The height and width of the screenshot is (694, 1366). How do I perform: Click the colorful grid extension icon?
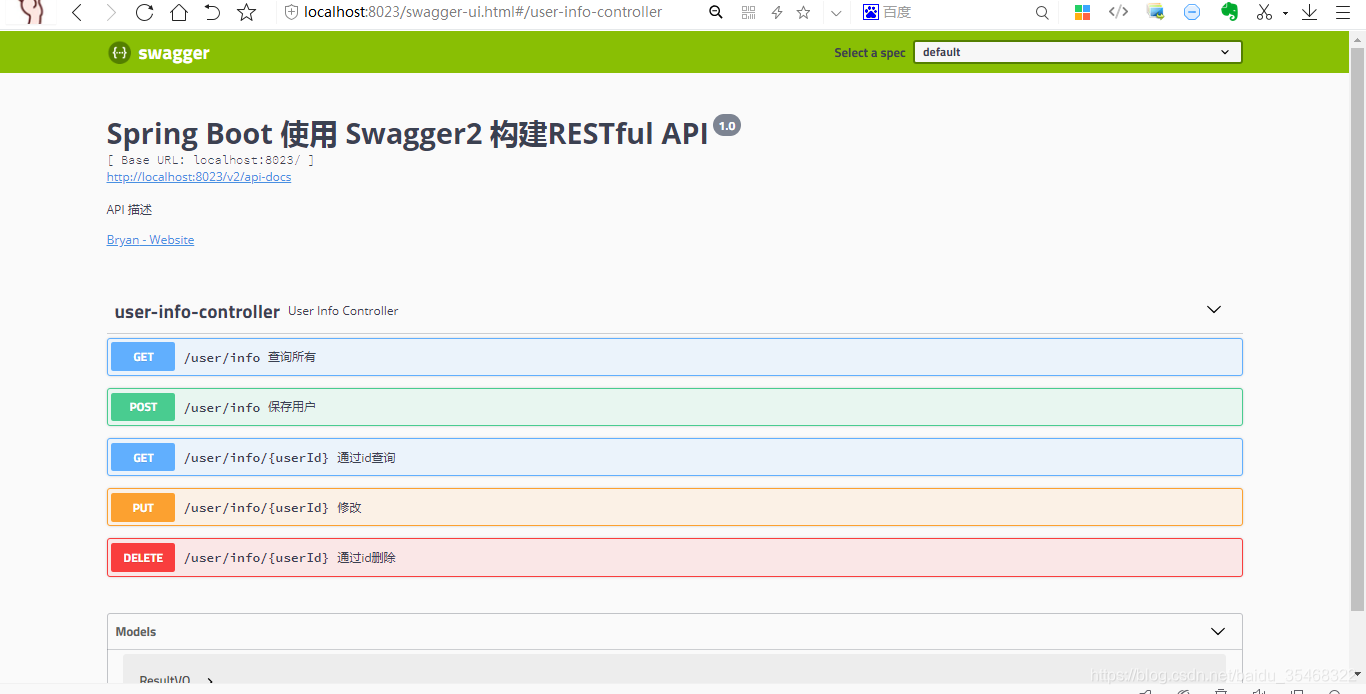[x=1082, y=12]
